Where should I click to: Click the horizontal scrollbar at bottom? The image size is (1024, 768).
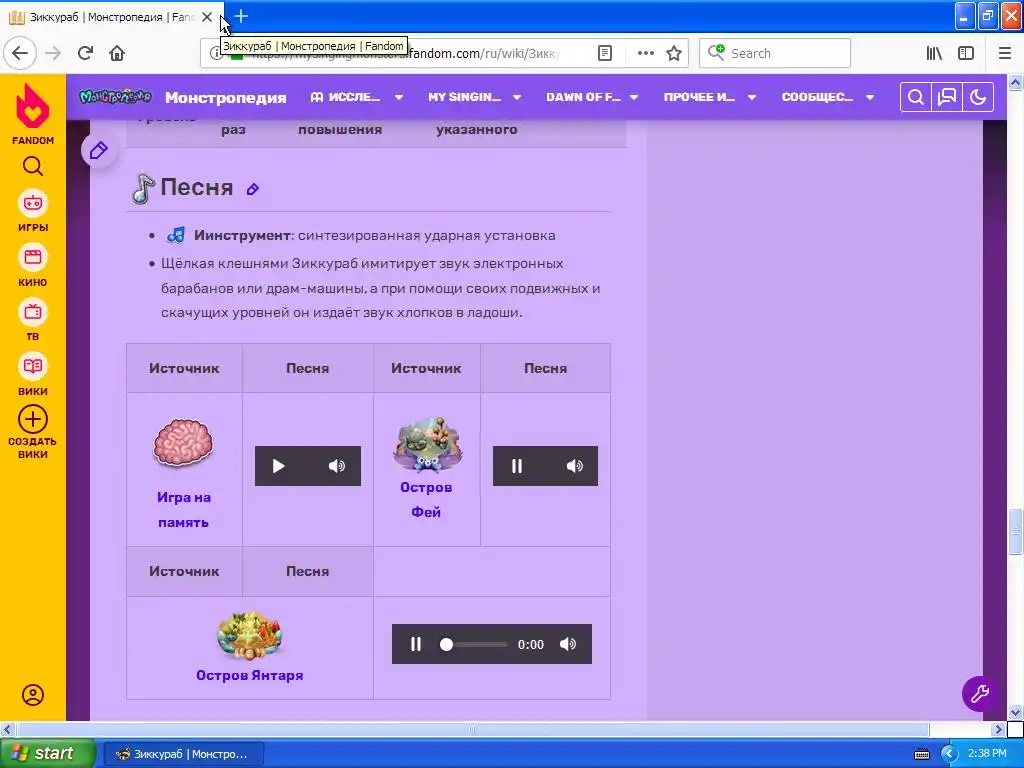point(472,729)
